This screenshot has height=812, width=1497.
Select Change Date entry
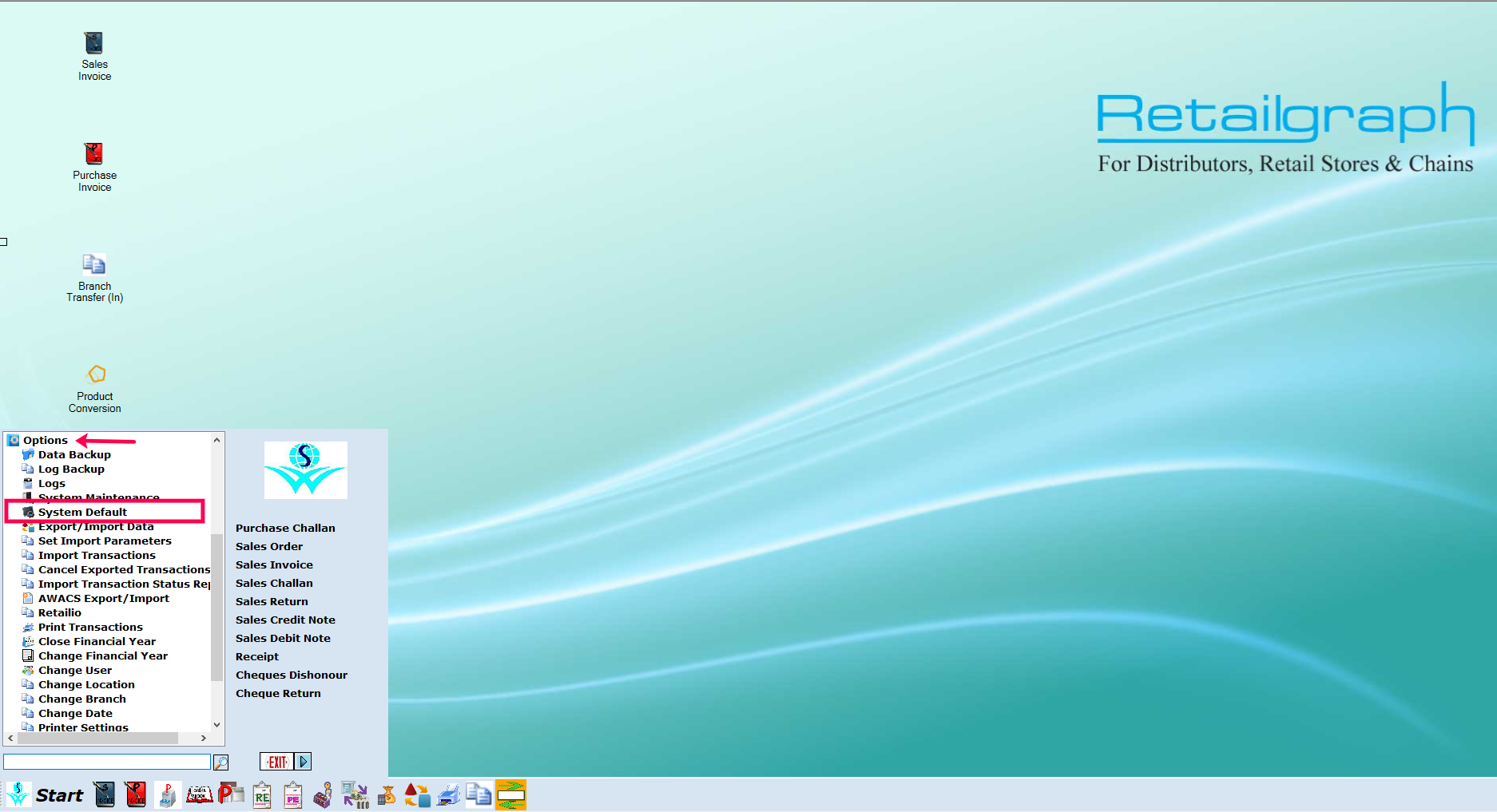[75, 713]
